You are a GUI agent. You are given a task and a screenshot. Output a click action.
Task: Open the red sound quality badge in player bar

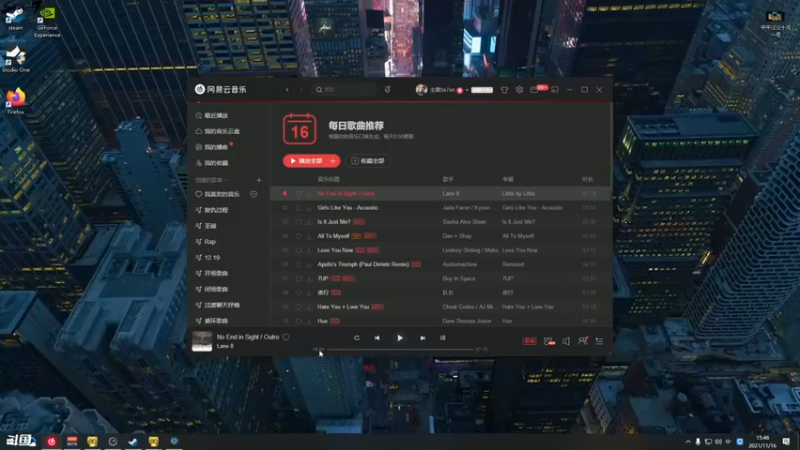[529, 341]
